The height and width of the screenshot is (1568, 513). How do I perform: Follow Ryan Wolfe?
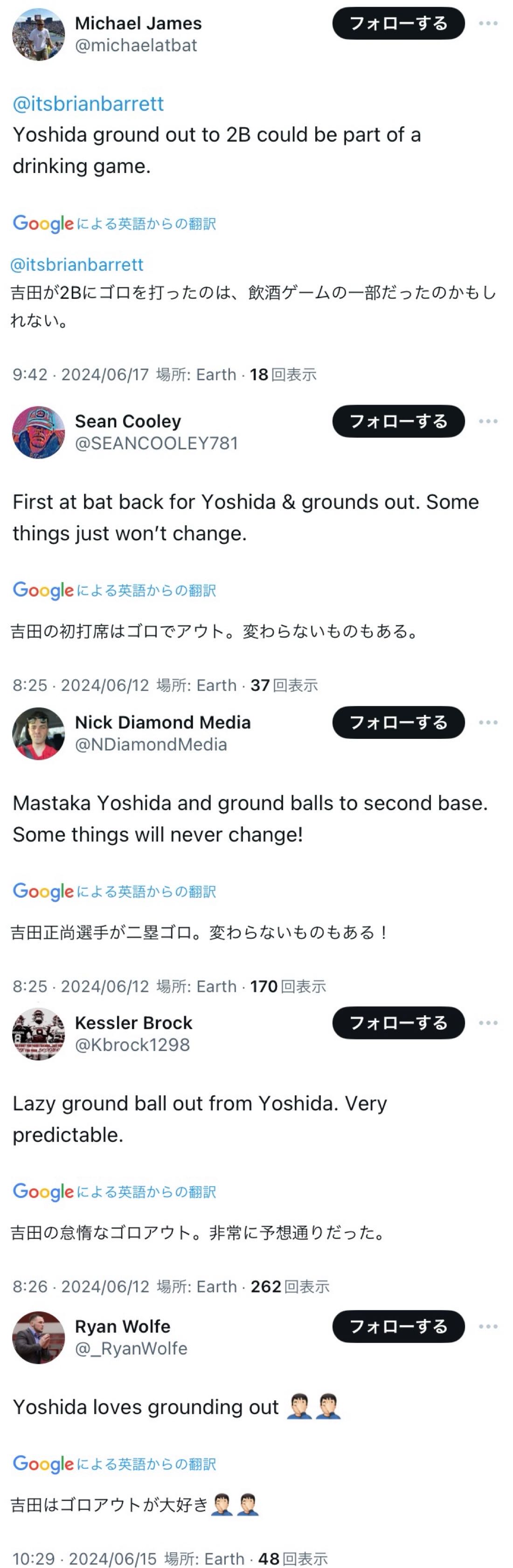(398, 1327)
